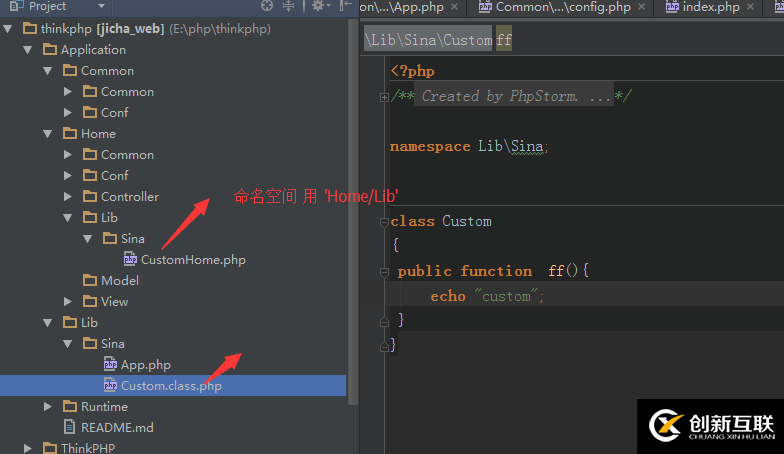Click the Collapse All icon in the Project toolbar
This screenshot has width=784, height=454.
coord(288,6)
